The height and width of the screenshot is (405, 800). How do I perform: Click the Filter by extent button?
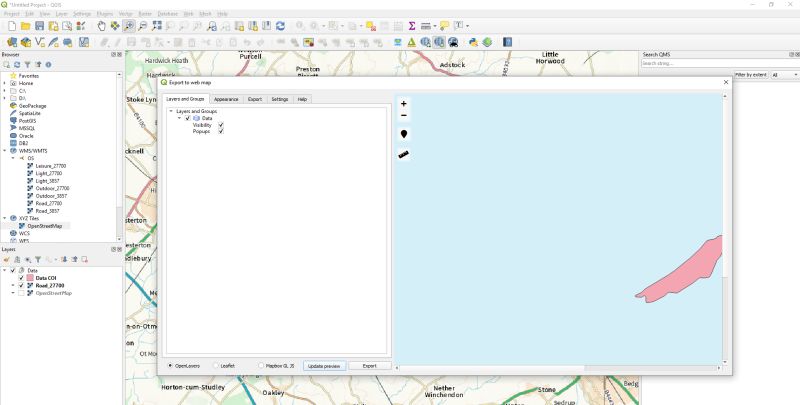(751, 75)
